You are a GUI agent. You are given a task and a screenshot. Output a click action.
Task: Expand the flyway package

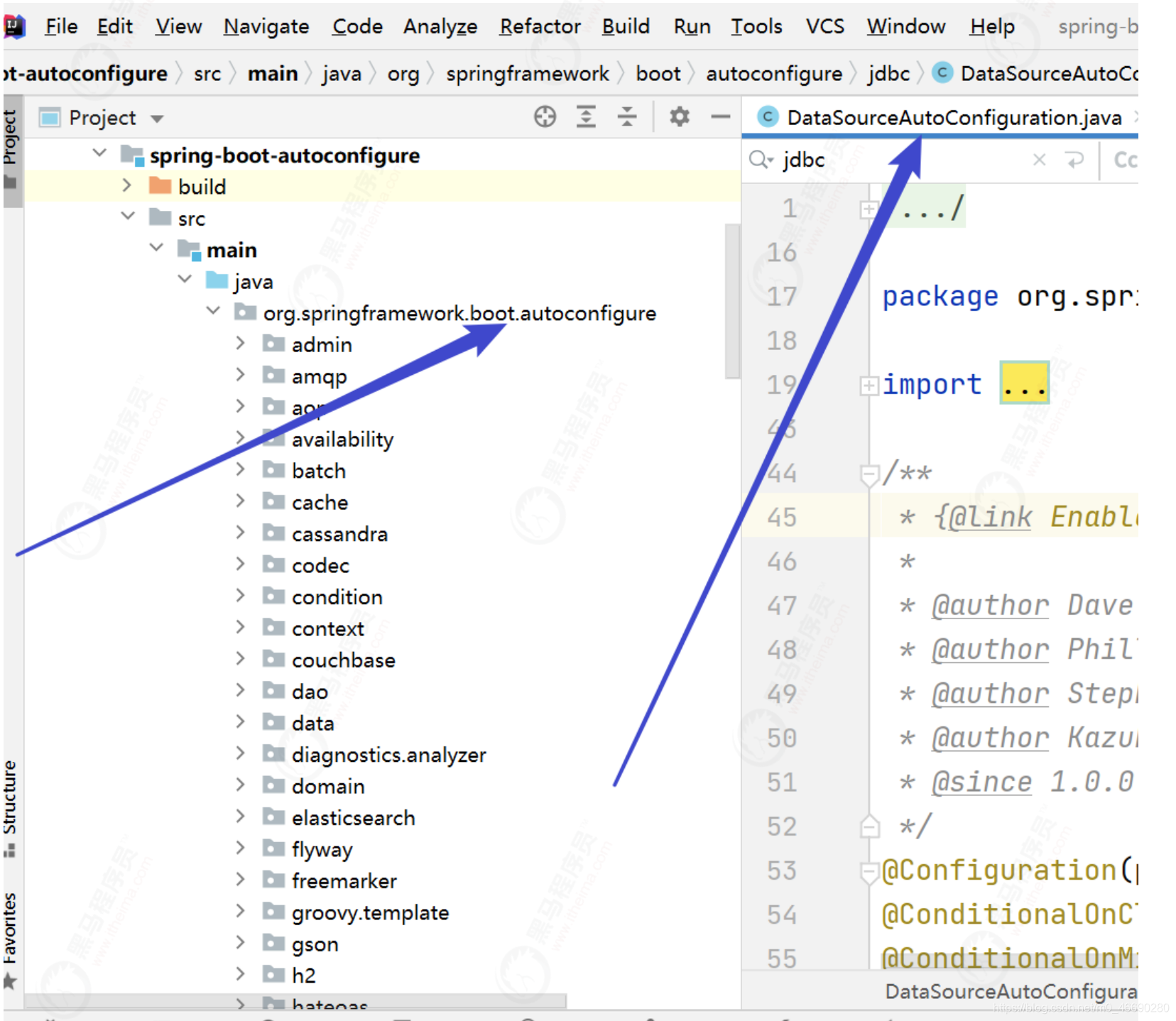point(240,848)
